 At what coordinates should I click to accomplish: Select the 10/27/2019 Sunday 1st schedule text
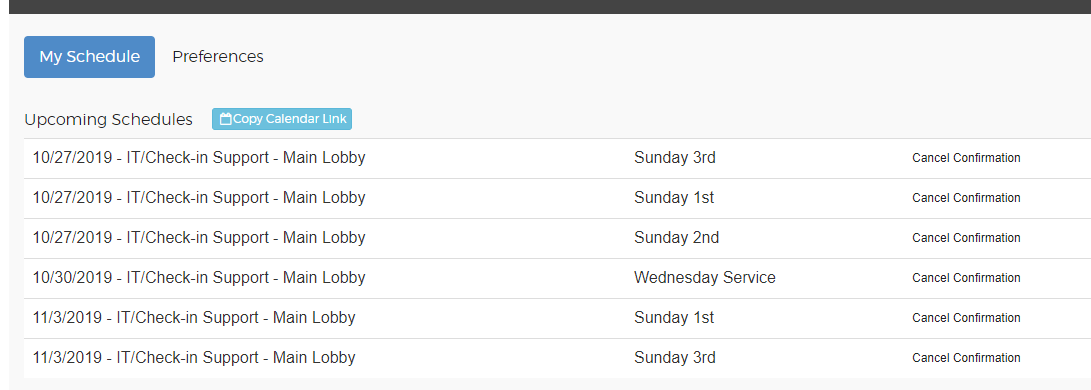point(199,198)
